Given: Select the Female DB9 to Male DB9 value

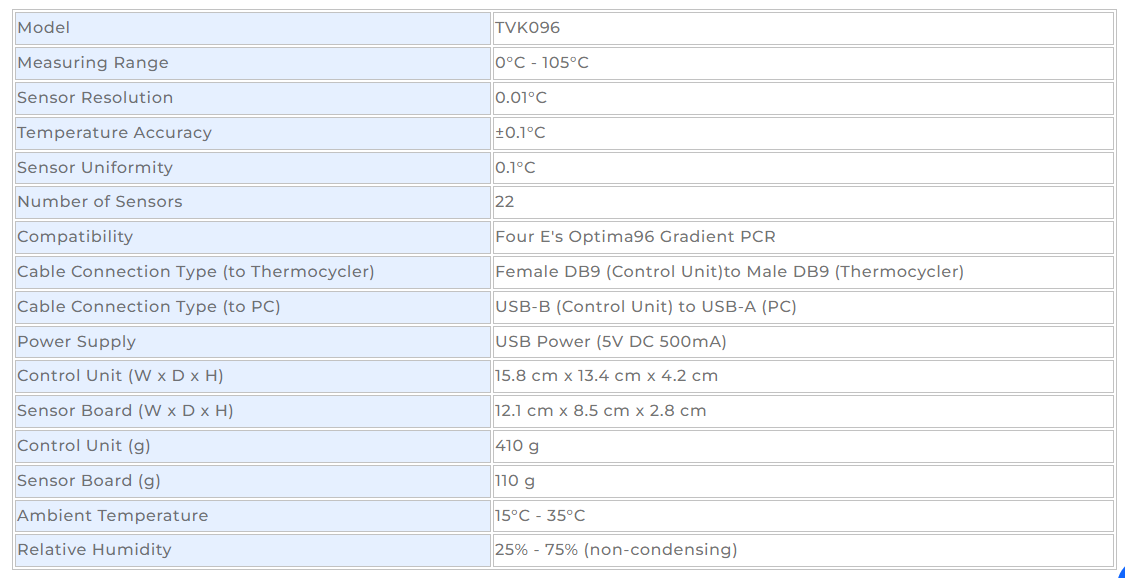Looking at the screenshot, I should [729, 272].
